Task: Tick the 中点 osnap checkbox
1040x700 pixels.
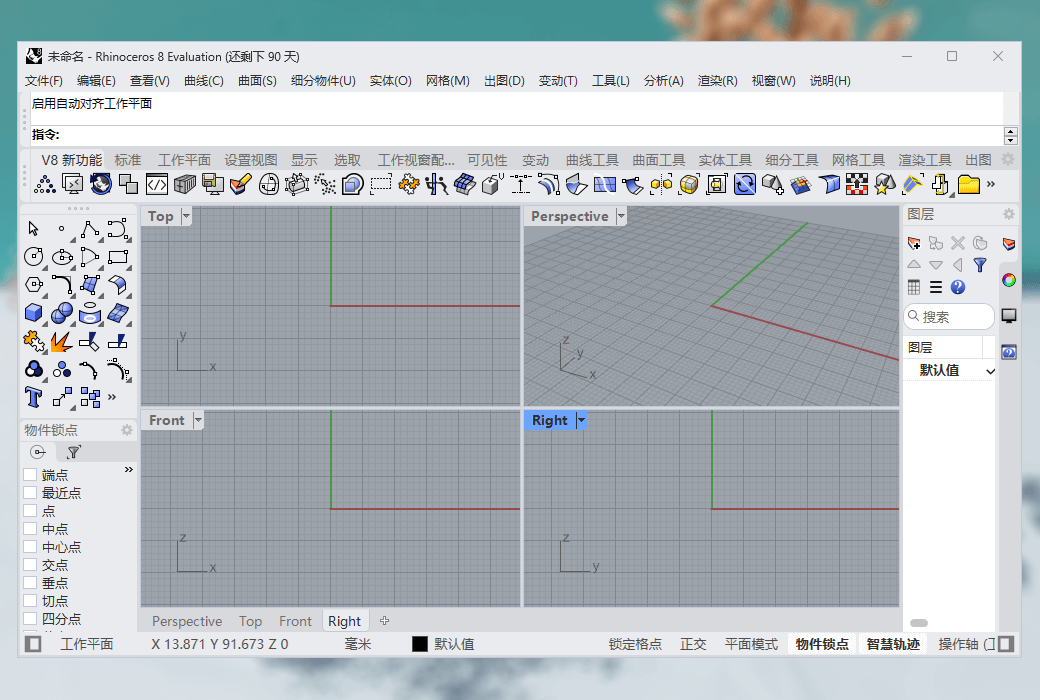Action: pyautogui.click(x=30, y=529)
